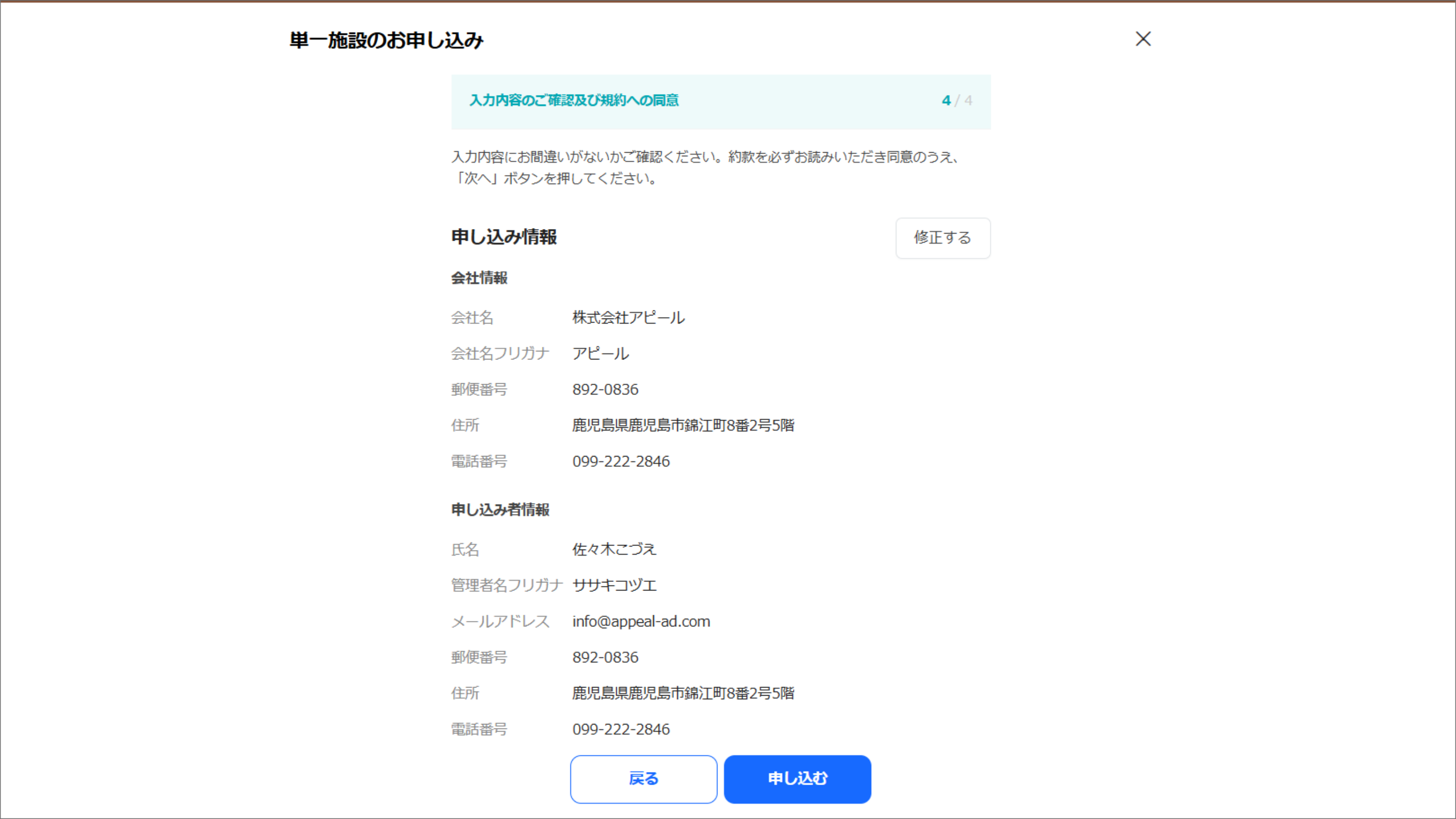Click the 申し込み者情報 subheading
1456x819 pixels.
tap(499, 510)
